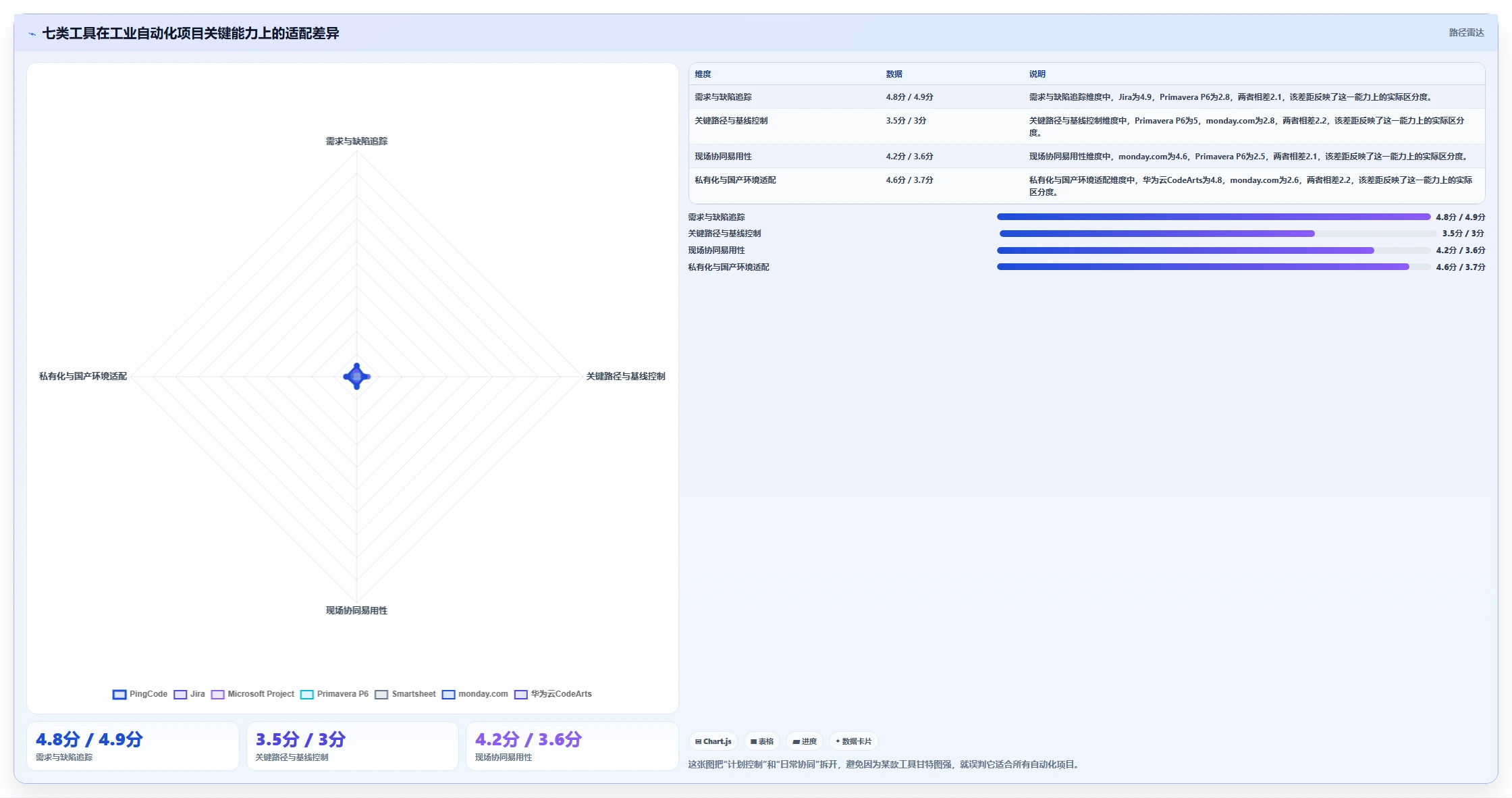Click the 说明 table column header

(1037, 74)
